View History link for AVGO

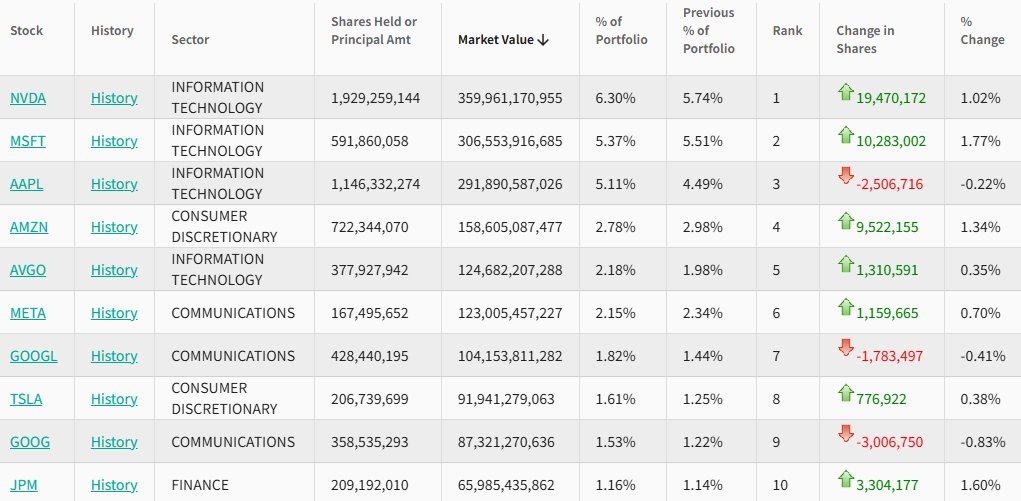(114, 270)
